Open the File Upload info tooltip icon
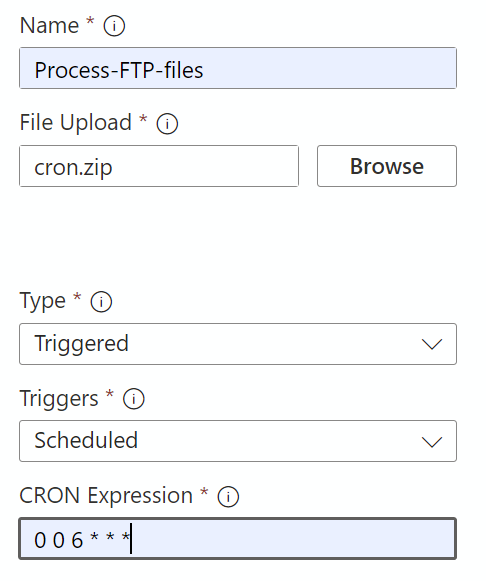 pos(167,123)
